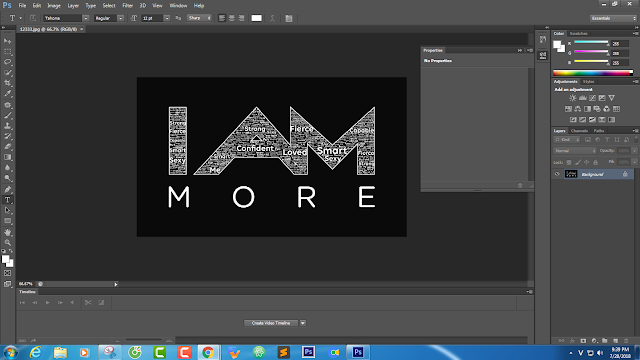Add a Levels adjustment
640x360 pixels.
[582, 98]
